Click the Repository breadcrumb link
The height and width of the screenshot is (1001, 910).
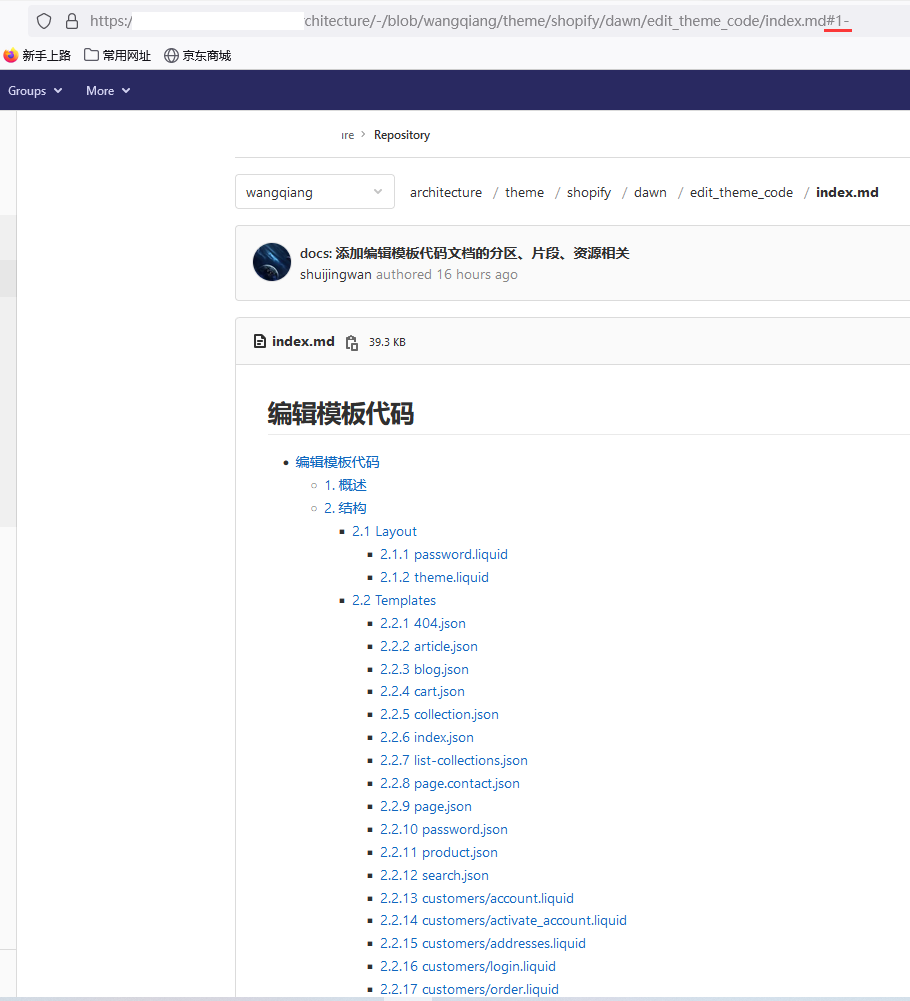point(402,135)
